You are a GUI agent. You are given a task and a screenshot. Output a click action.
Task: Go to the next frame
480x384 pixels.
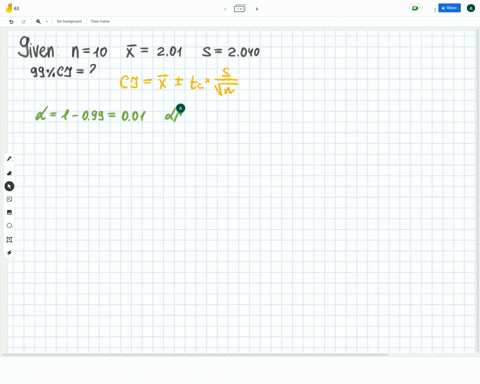(257, 9)
